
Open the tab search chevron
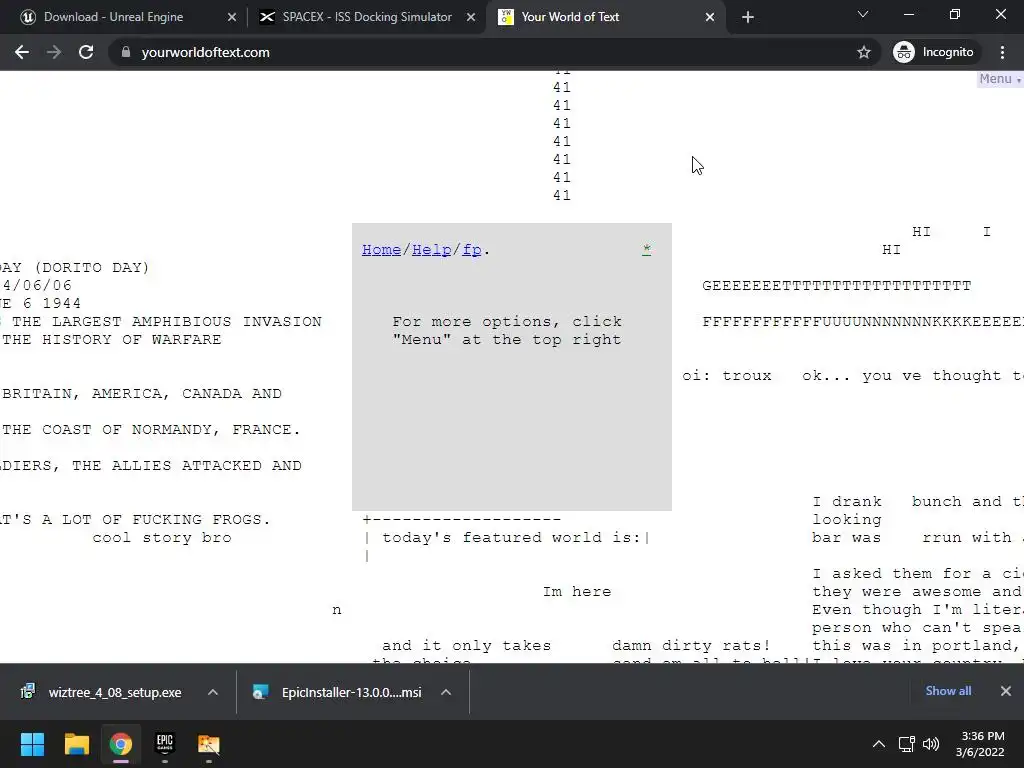(x=863, y=14)
